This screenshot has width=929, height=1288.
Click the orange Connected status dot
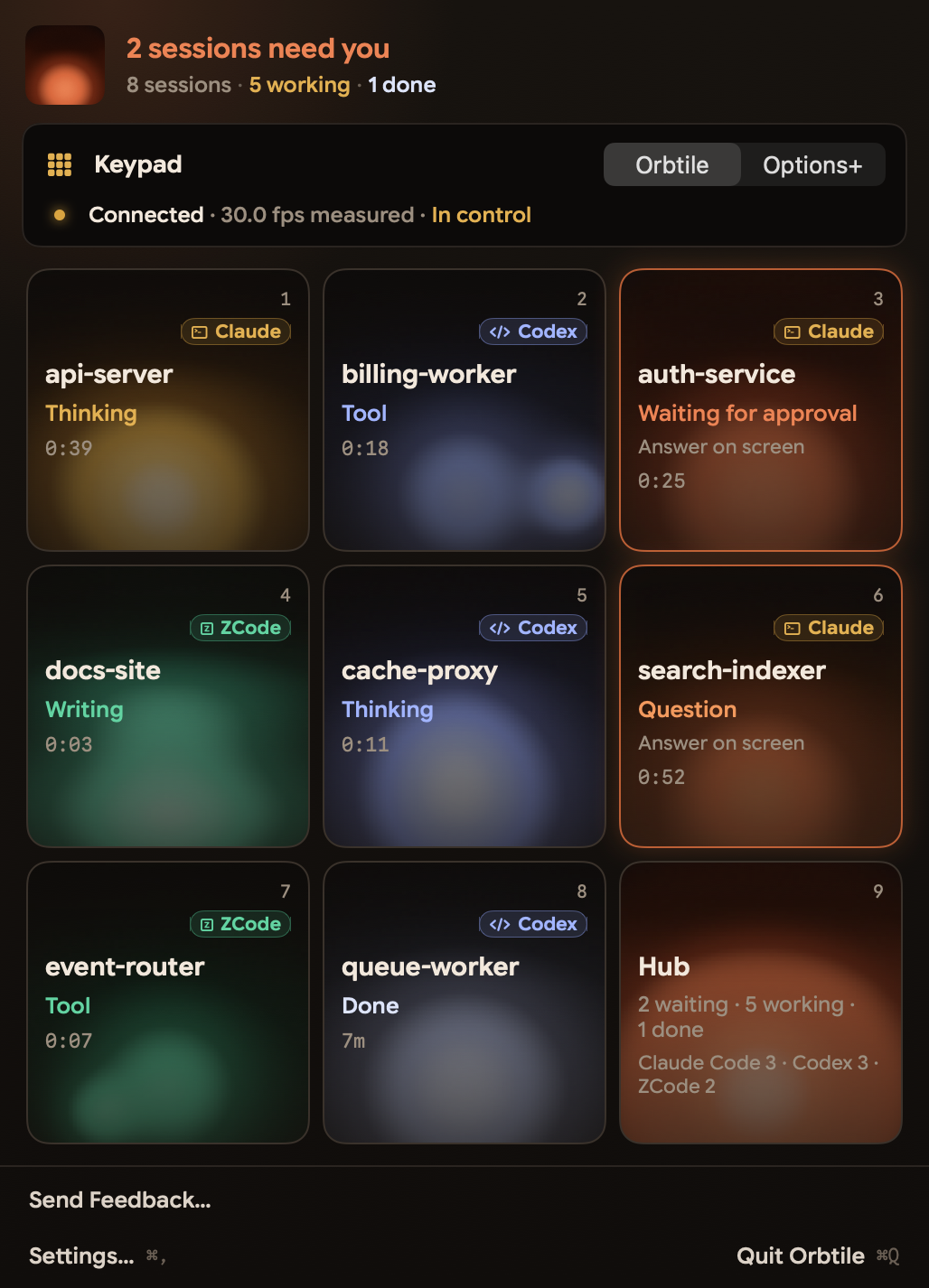(x=60, y=215)
